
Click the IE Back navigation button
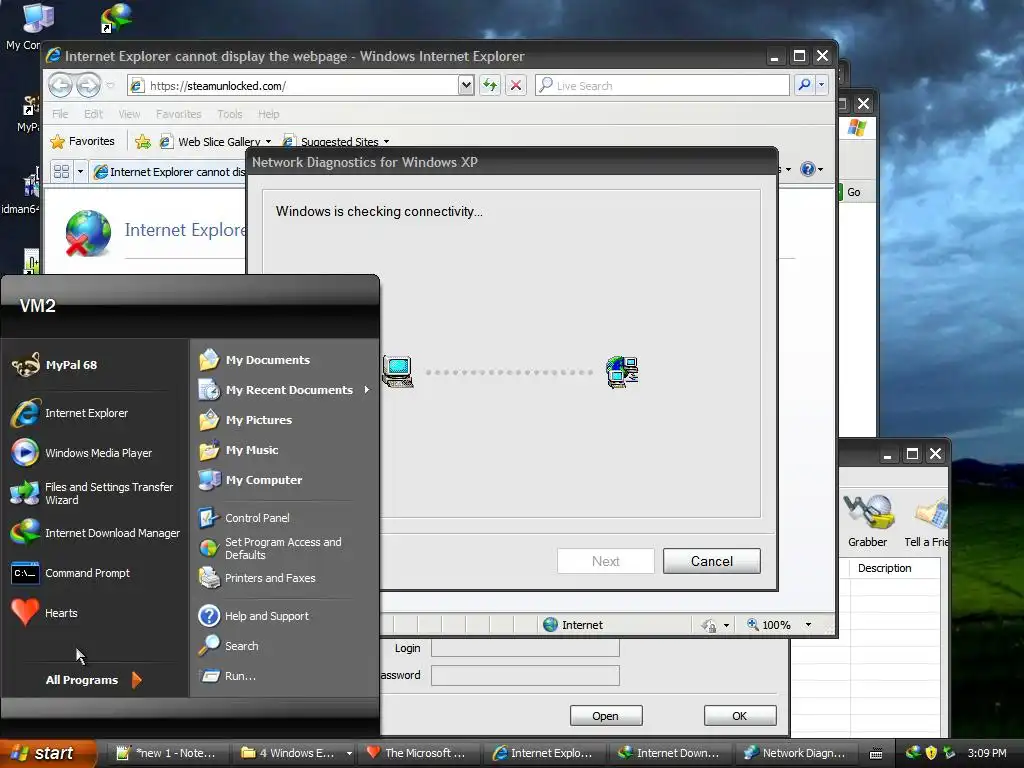(61, 85)
